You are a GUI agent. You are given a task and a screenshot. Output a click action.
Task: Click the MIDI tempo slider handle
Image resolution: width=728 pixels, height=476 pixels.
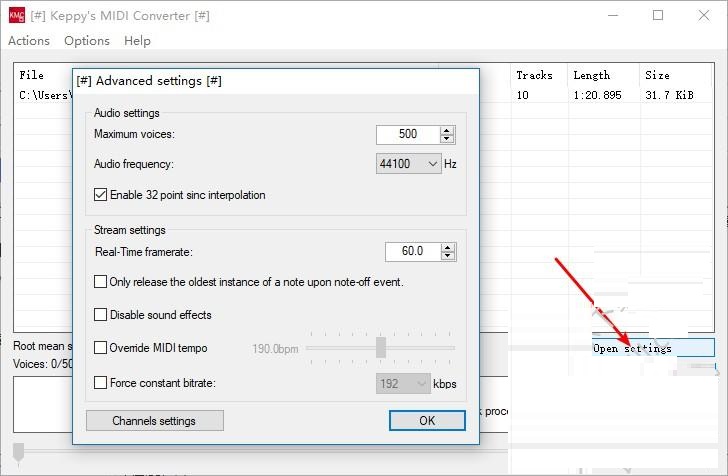click(x=381, y=347)
